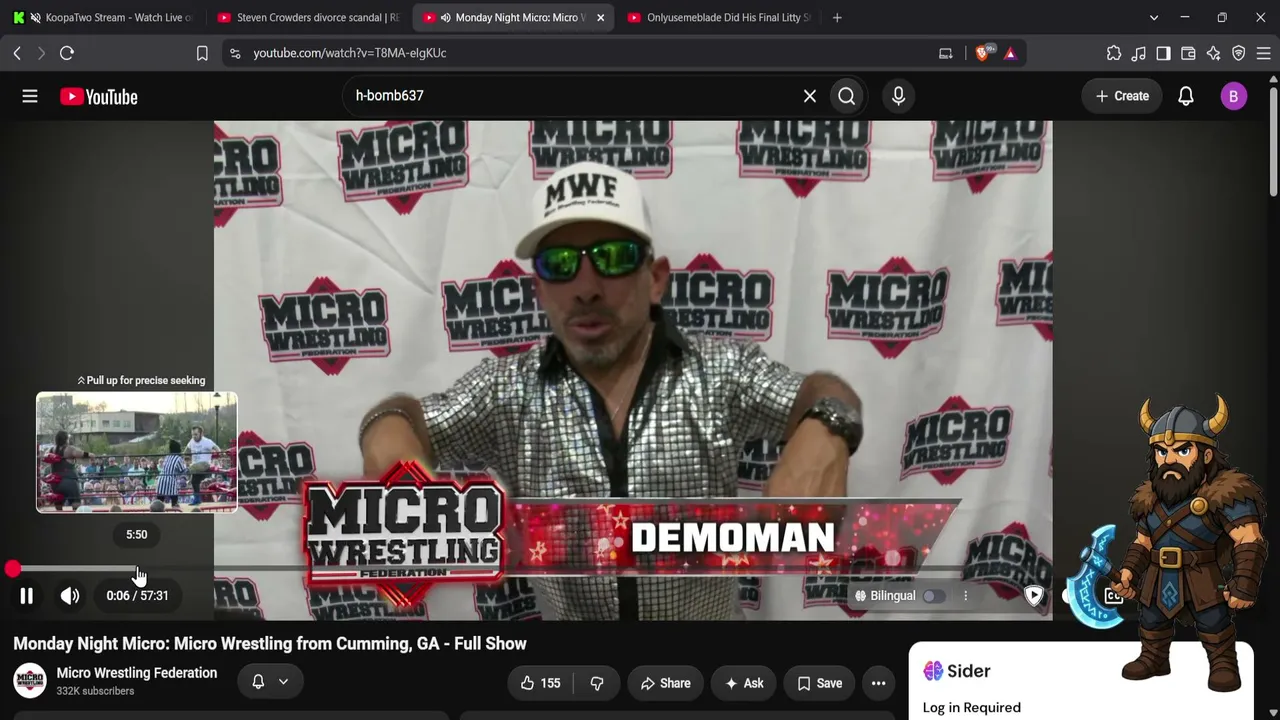
Task: Open the Brave Wallet icon
Action: (1188, 53)
